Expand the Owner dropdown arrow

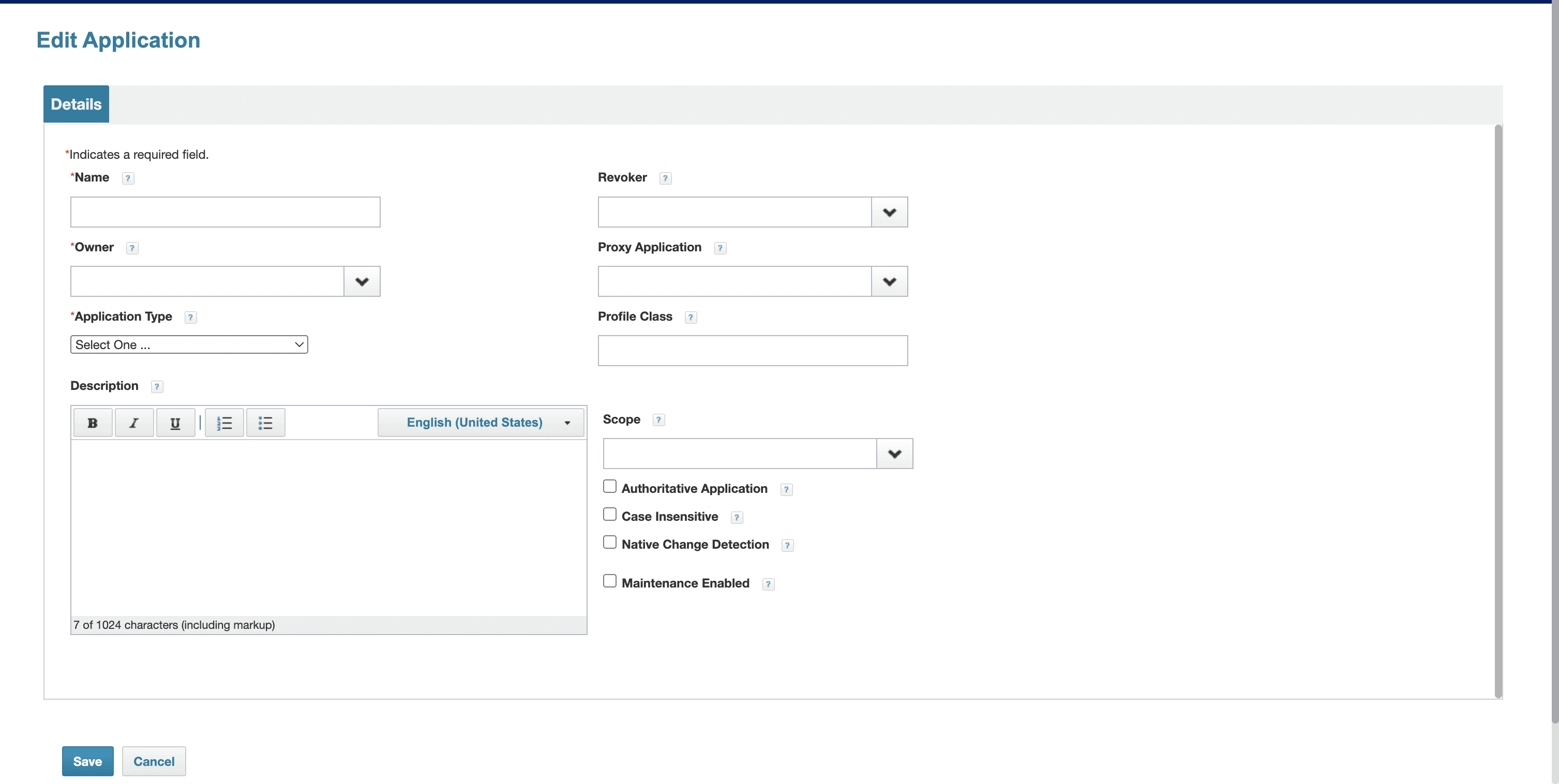click(362, 281)
